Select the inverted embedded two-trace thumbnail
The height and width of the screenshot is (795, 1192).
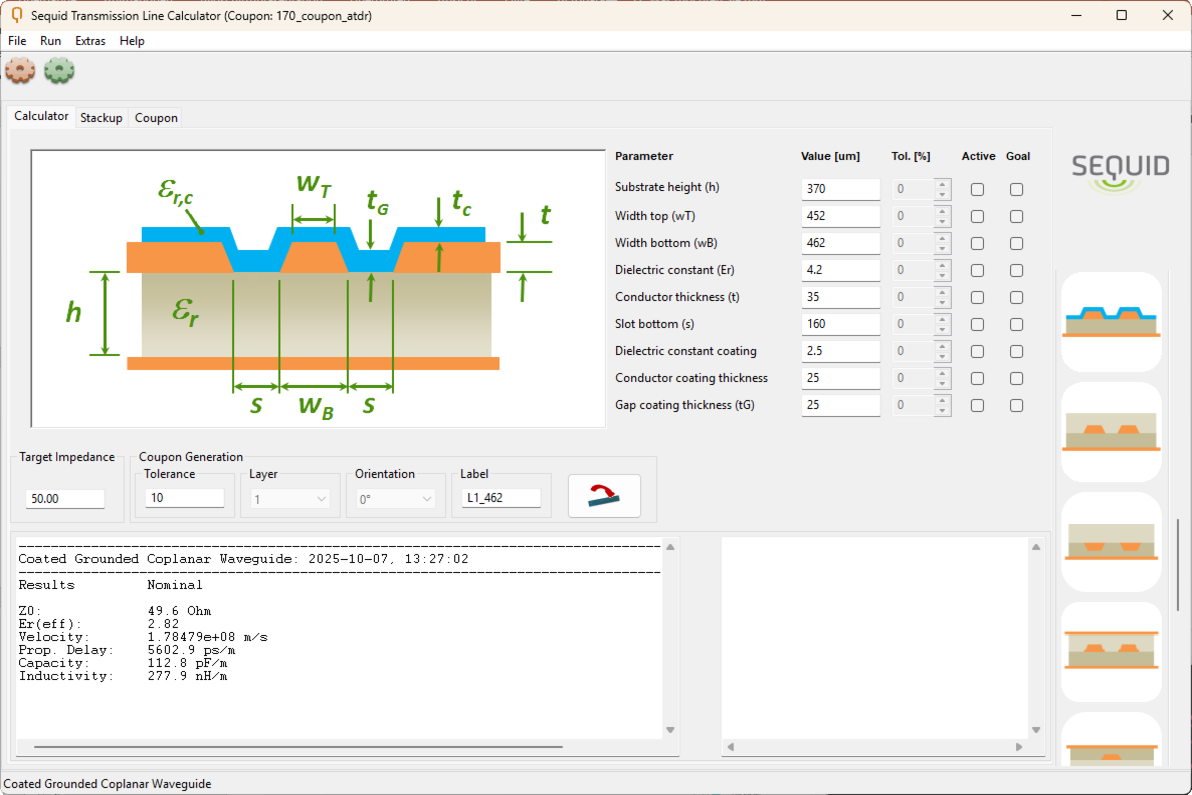pos(1110,541)
